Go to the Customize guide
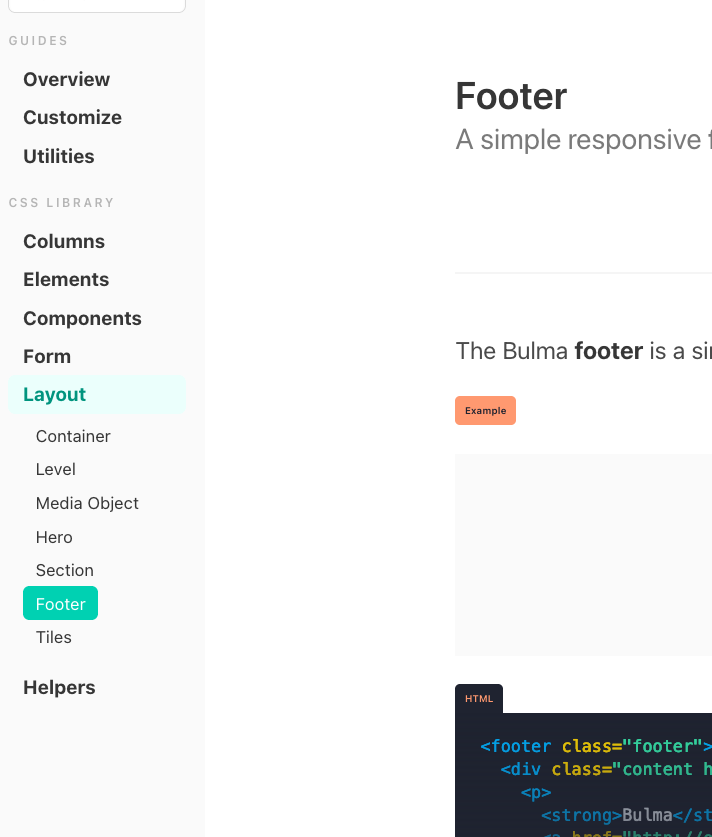Viewport: 712px width, 837px height. point(72,117)
